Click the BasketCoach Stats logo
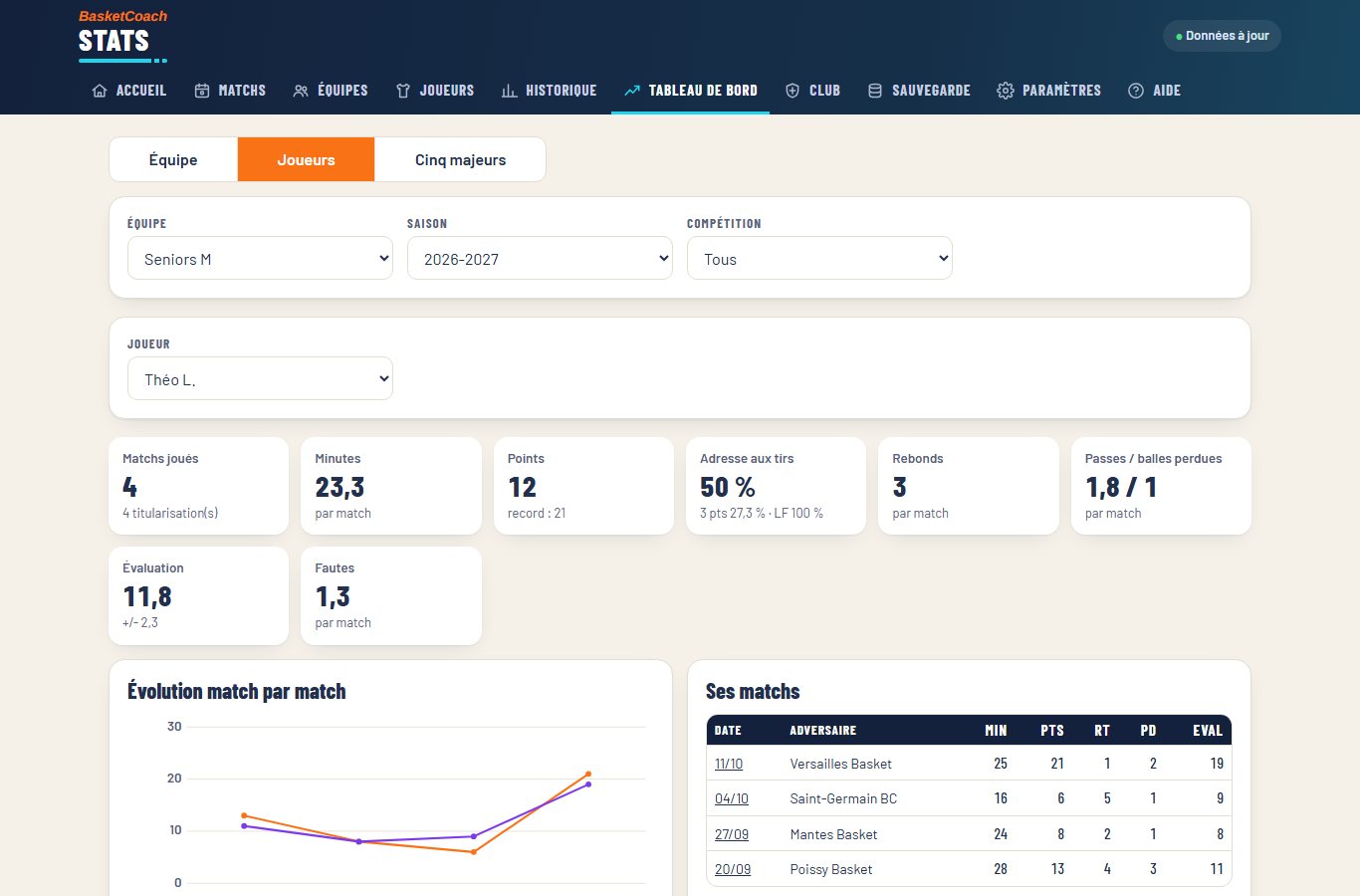The image size is (1360, 896). [x=122, y=36]
